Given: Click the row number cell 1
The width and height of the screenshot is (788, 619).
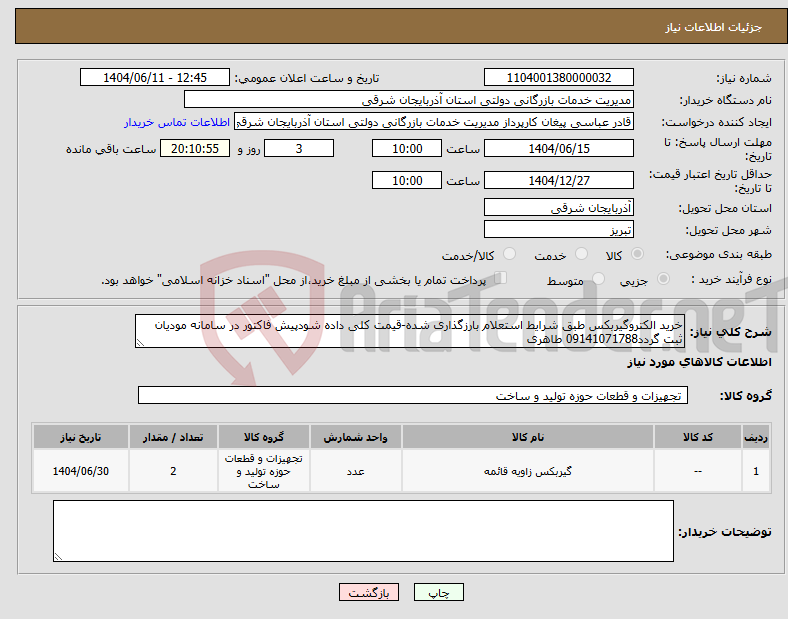Looking at the screenshot, I should coord(756,471).
